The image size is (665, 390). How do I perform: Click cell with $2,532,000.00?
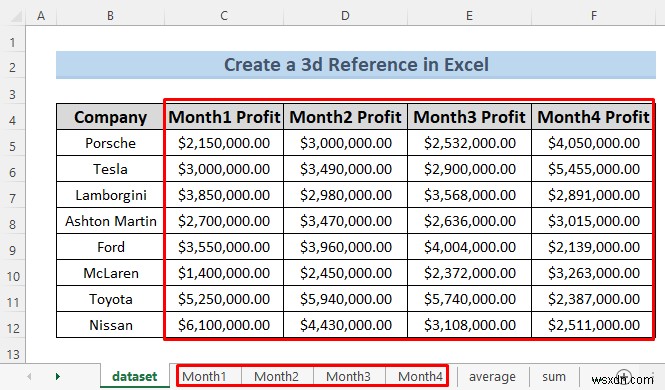(469, 143)
